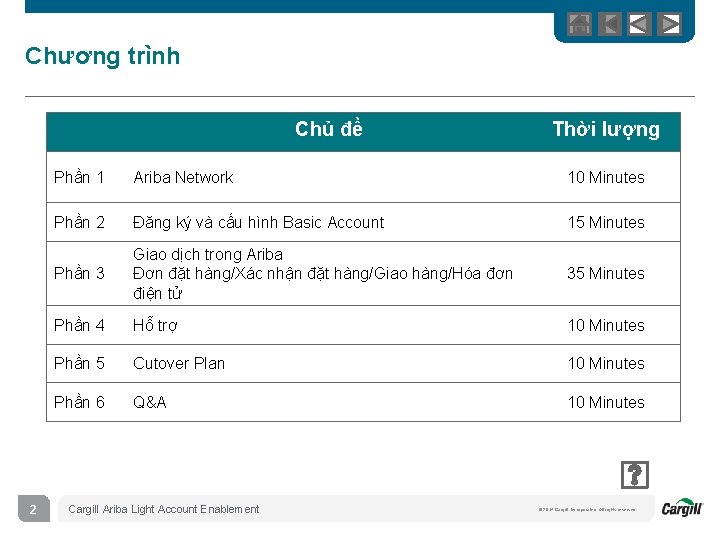Click Giao dịch trong Ariba topic
Screen dimensions: 720x540
click(x=208, y=254)
